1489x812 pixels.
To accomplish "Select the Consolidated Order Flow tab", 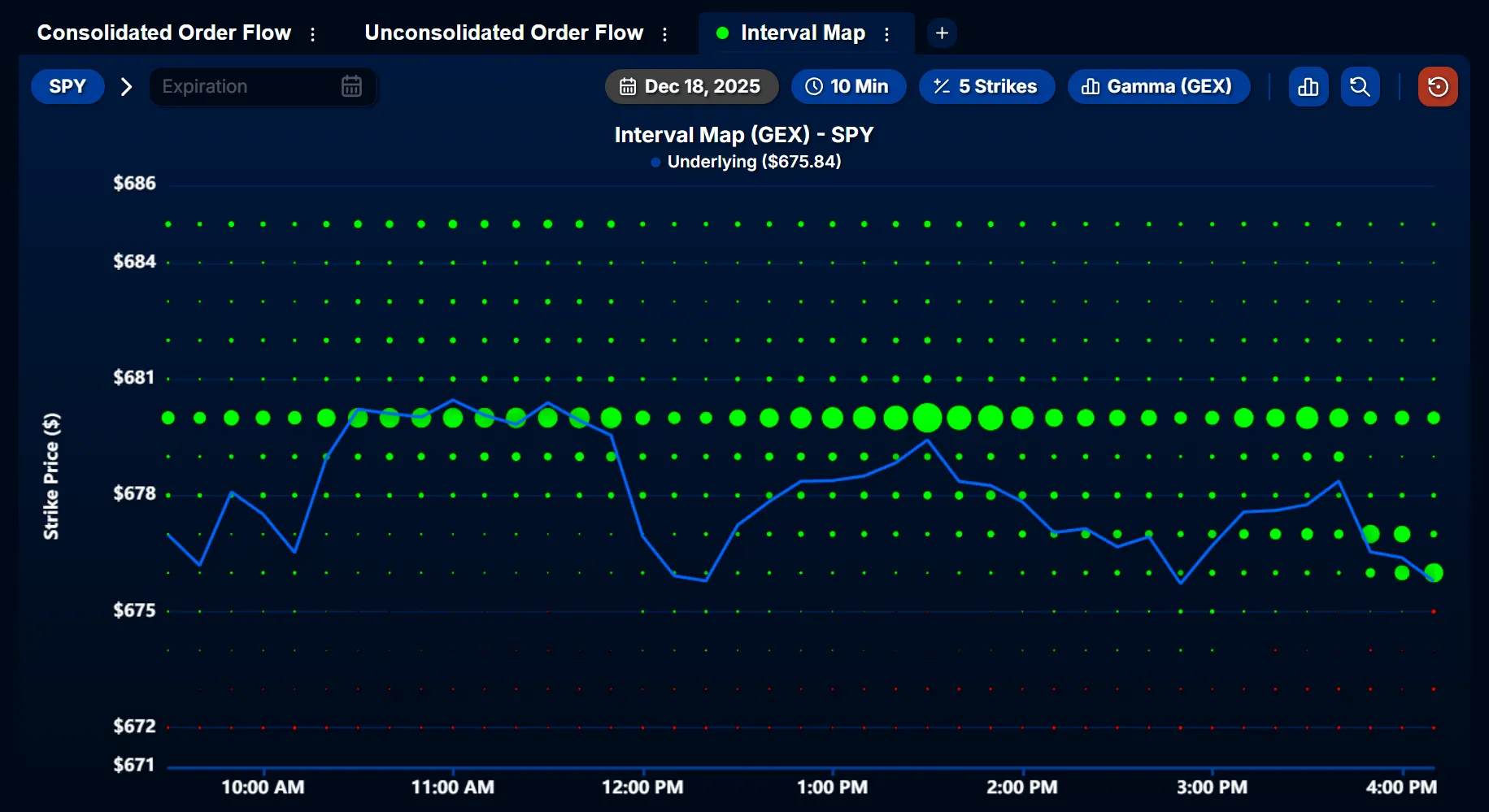I will click(x=163, y=33).
